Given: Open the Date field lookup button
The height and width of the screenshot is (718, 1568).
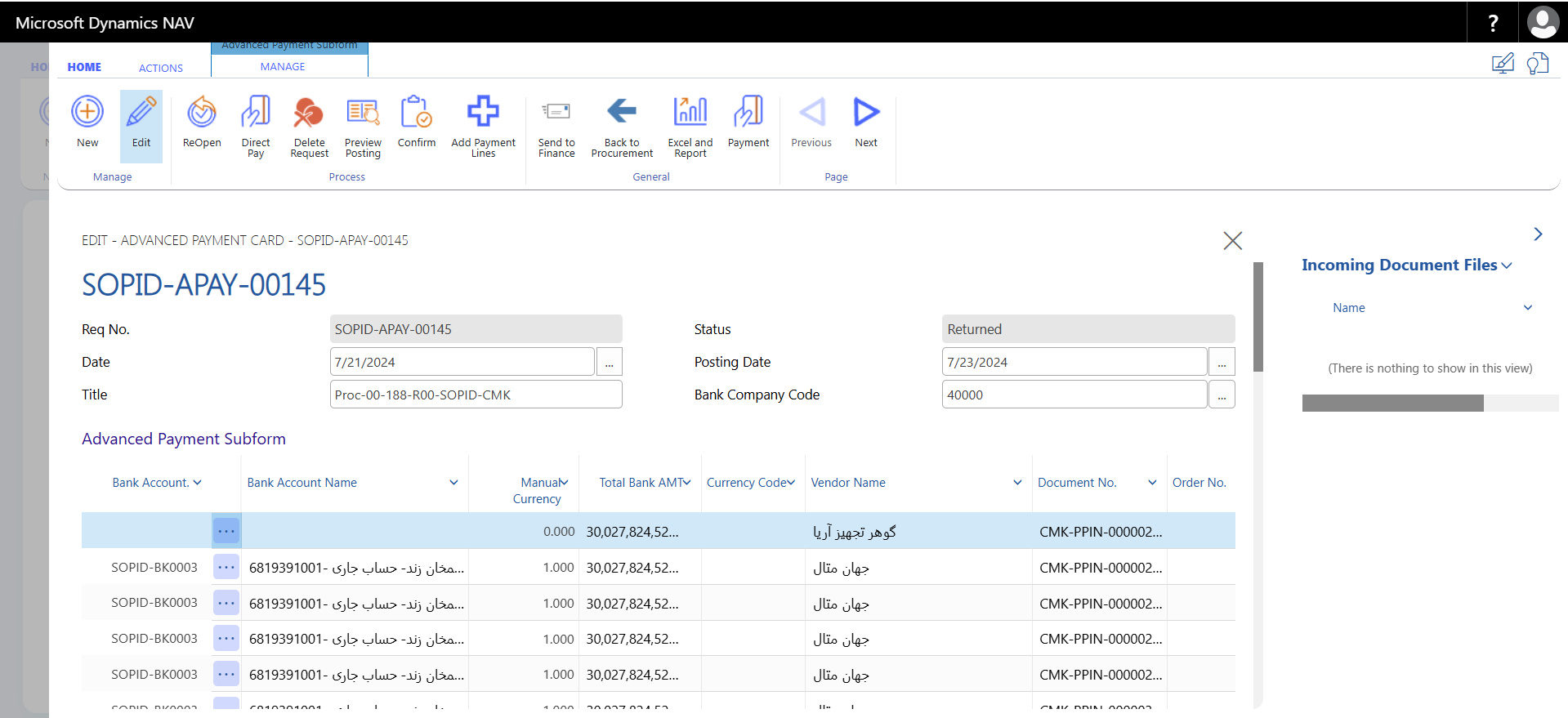Looking at the screenshot, I should click(x=610, y=362).
